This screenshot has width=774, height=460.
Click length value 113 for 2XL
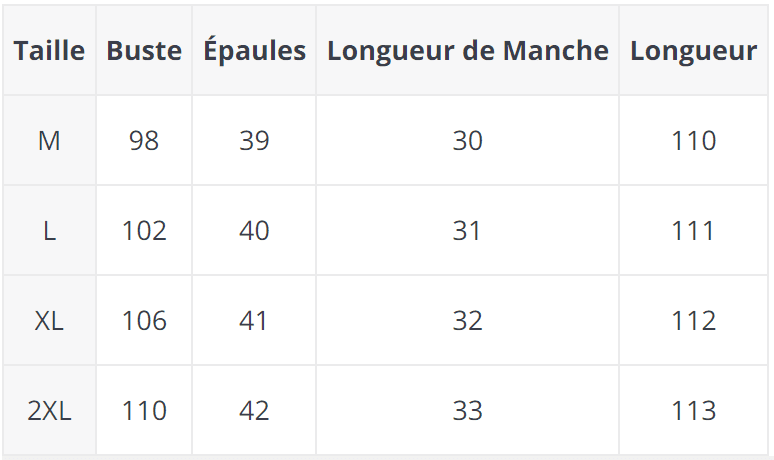click(x=693, y=411)
